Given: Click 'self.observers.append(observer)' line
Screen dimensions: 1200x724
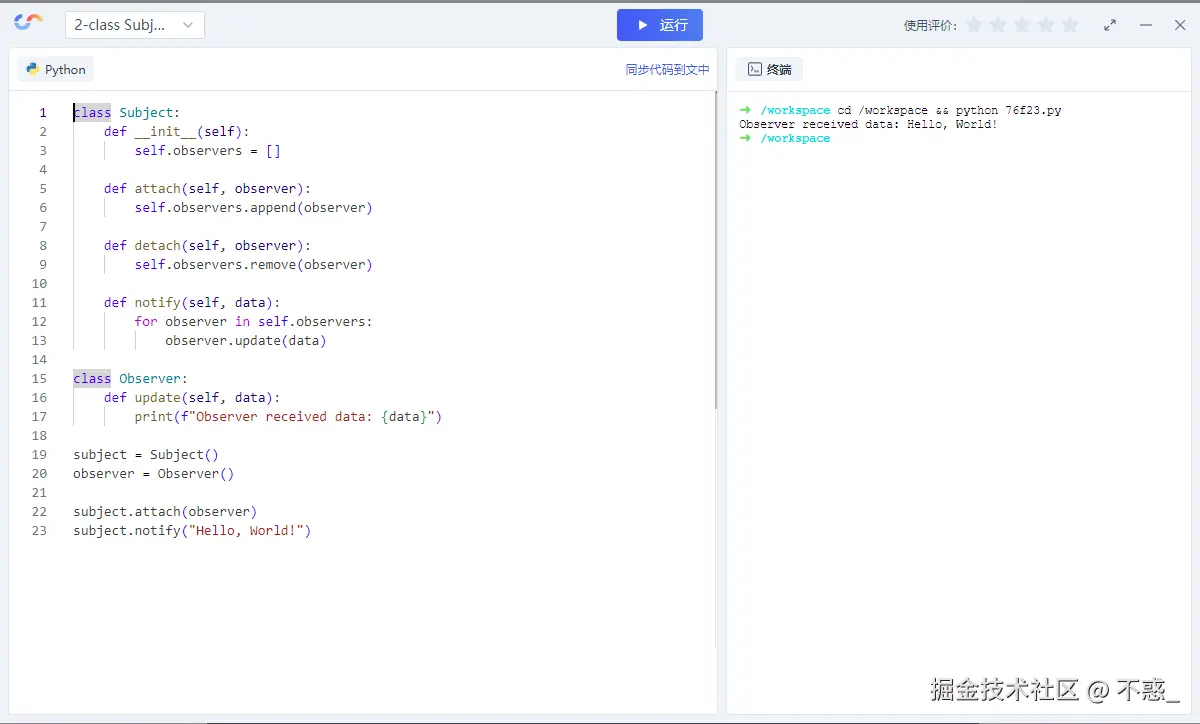Looking at the screenshot, I should [253, 208].
